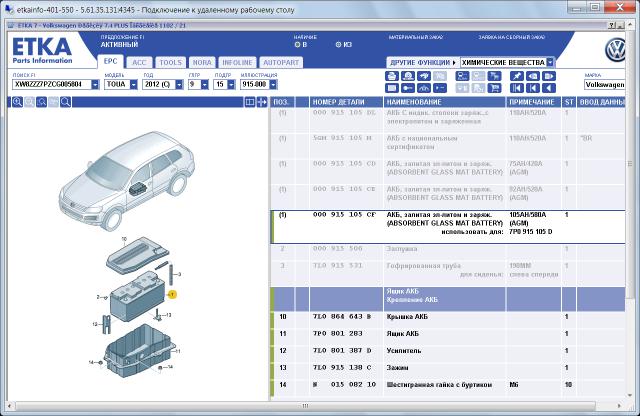Click the large magnifier icon on illustration bar

click(x=65, y=102)
